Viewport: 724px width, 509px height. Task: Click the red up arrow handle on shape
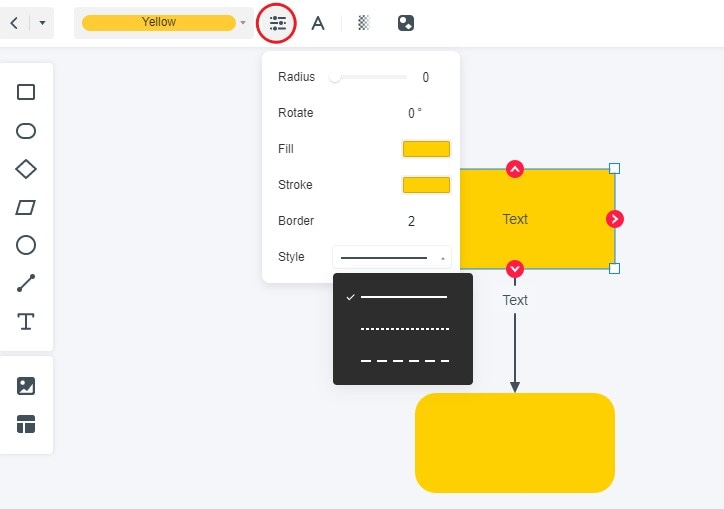click(x=515, y=169)
